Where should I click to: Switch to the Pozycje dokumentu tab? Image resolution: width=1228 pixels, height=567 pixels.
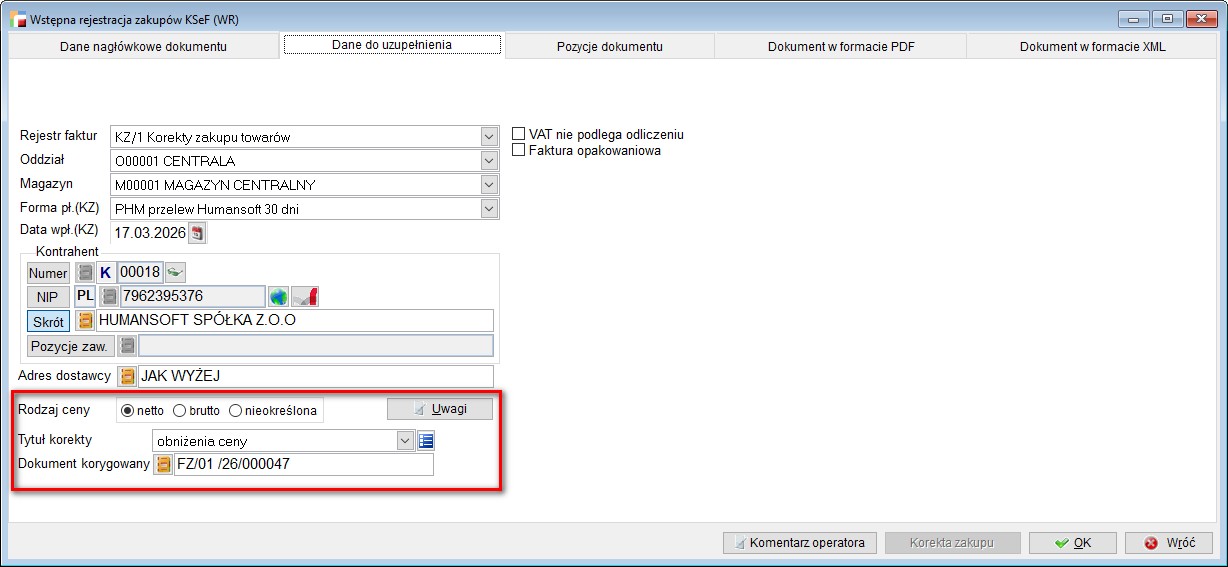pyautogui.click(x=609, y=46)
